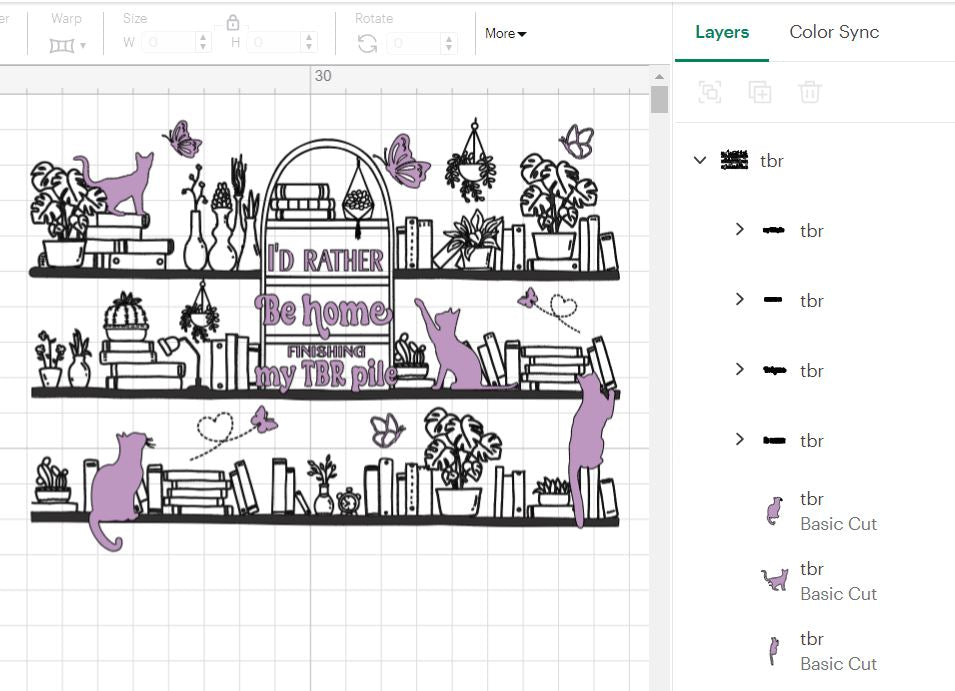This screenshot has width=955, height=691.
Task: Click the Group layers icon
Action: point(710,92)
